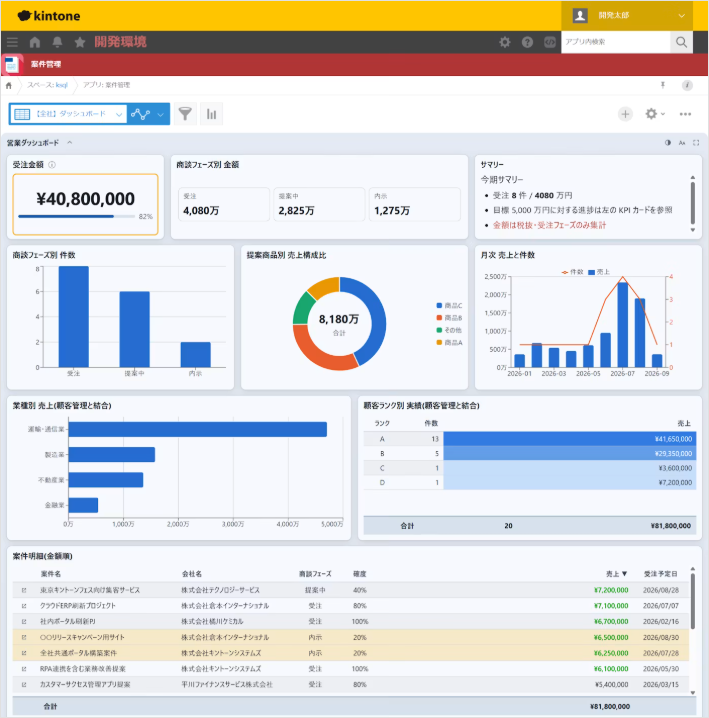
Task: Open the bar chart aggregate icon
Action: click(x=211, y=114)
